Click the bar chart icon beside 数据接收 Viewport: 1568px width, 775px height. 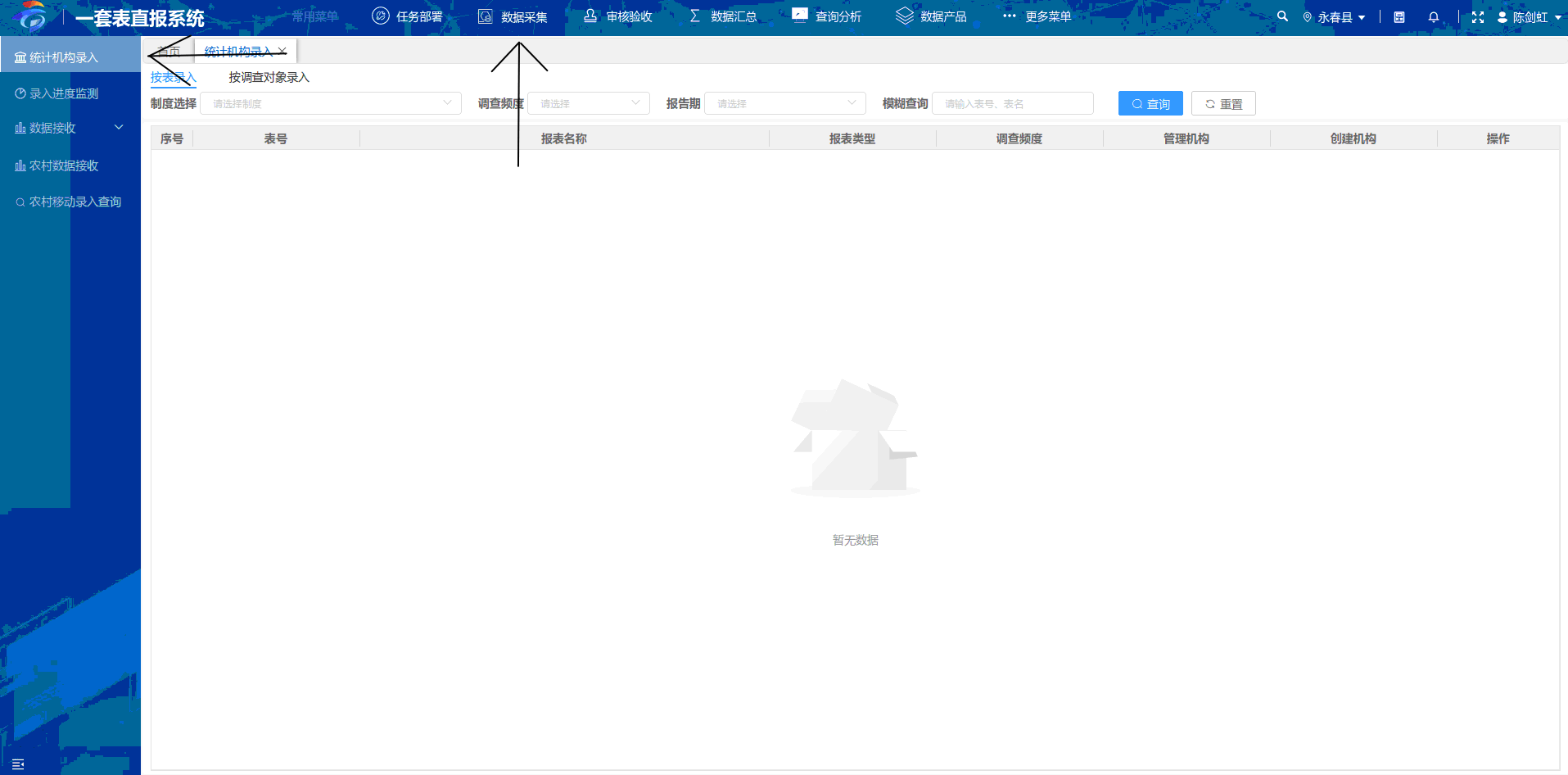pyautogui.click(x=20, y=128)
